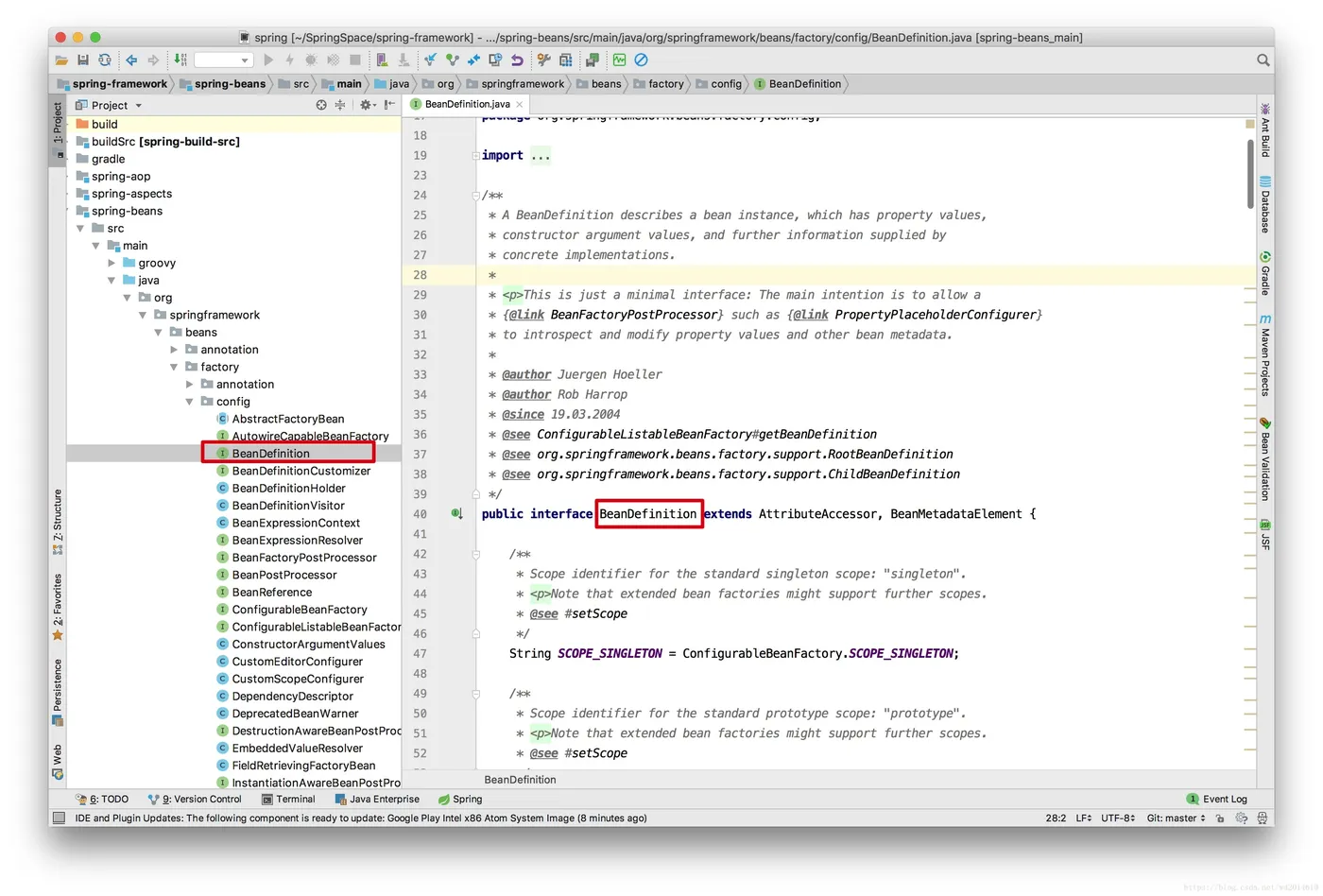Image resolution: width=1323 pixels, height=896 pixels.
Task: Click the Save All toolbar icon
Action: coord(83,60)
